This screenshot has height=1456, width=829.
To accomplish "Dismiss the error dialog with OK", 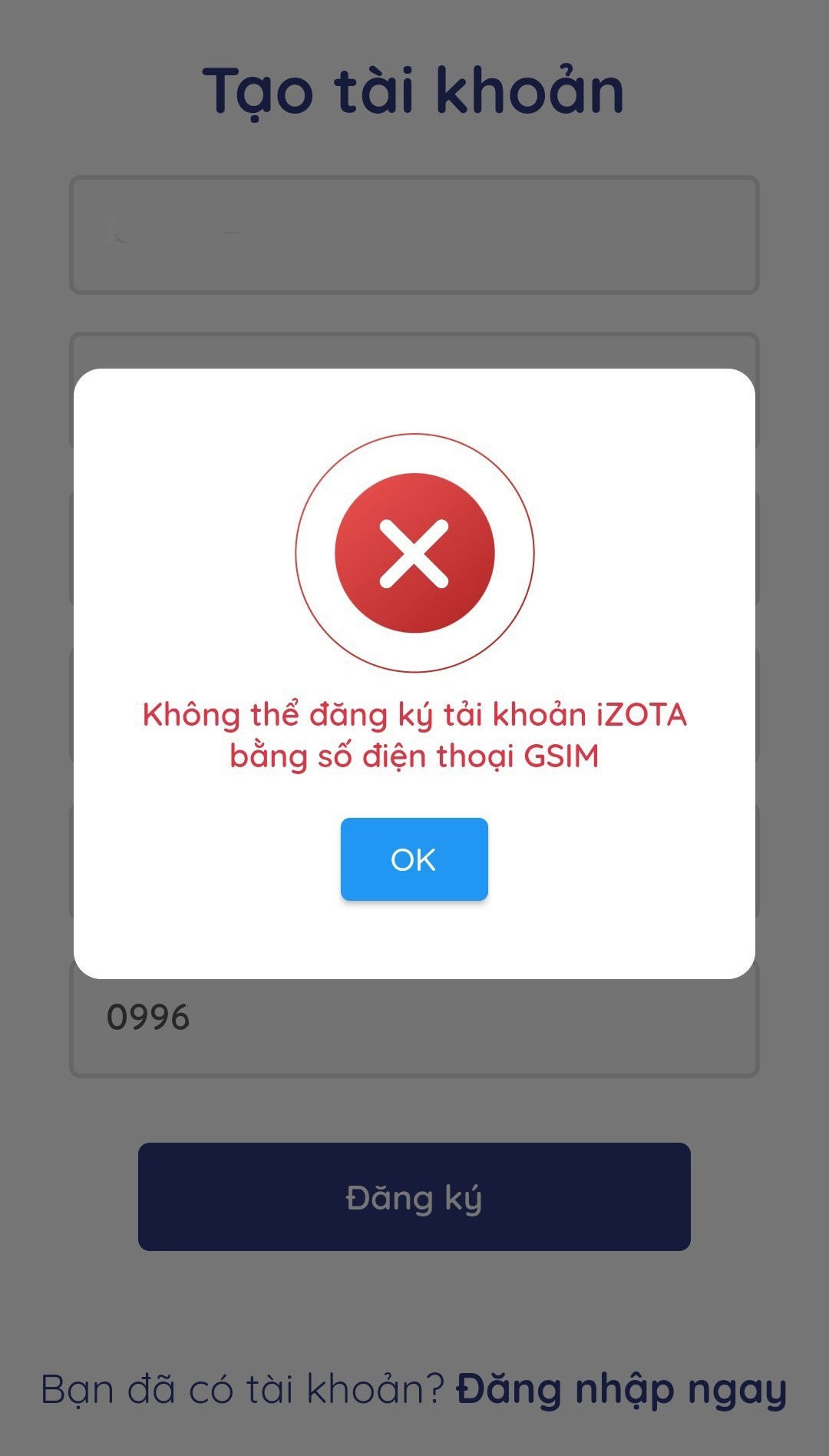I will [x=414, y=859].
